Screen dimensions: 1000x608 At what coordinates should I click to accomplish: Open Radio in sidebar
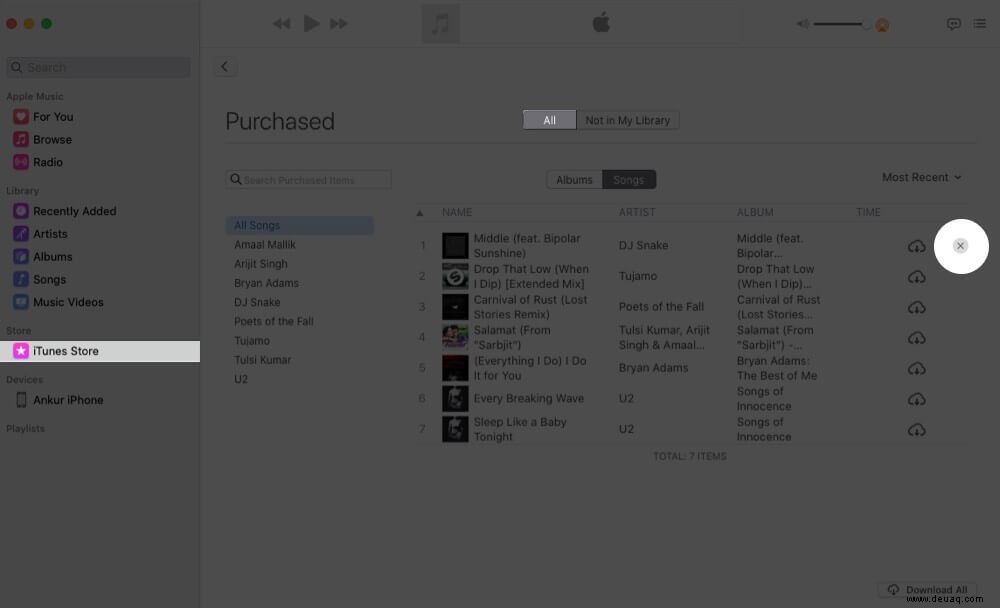click(48, 162)
